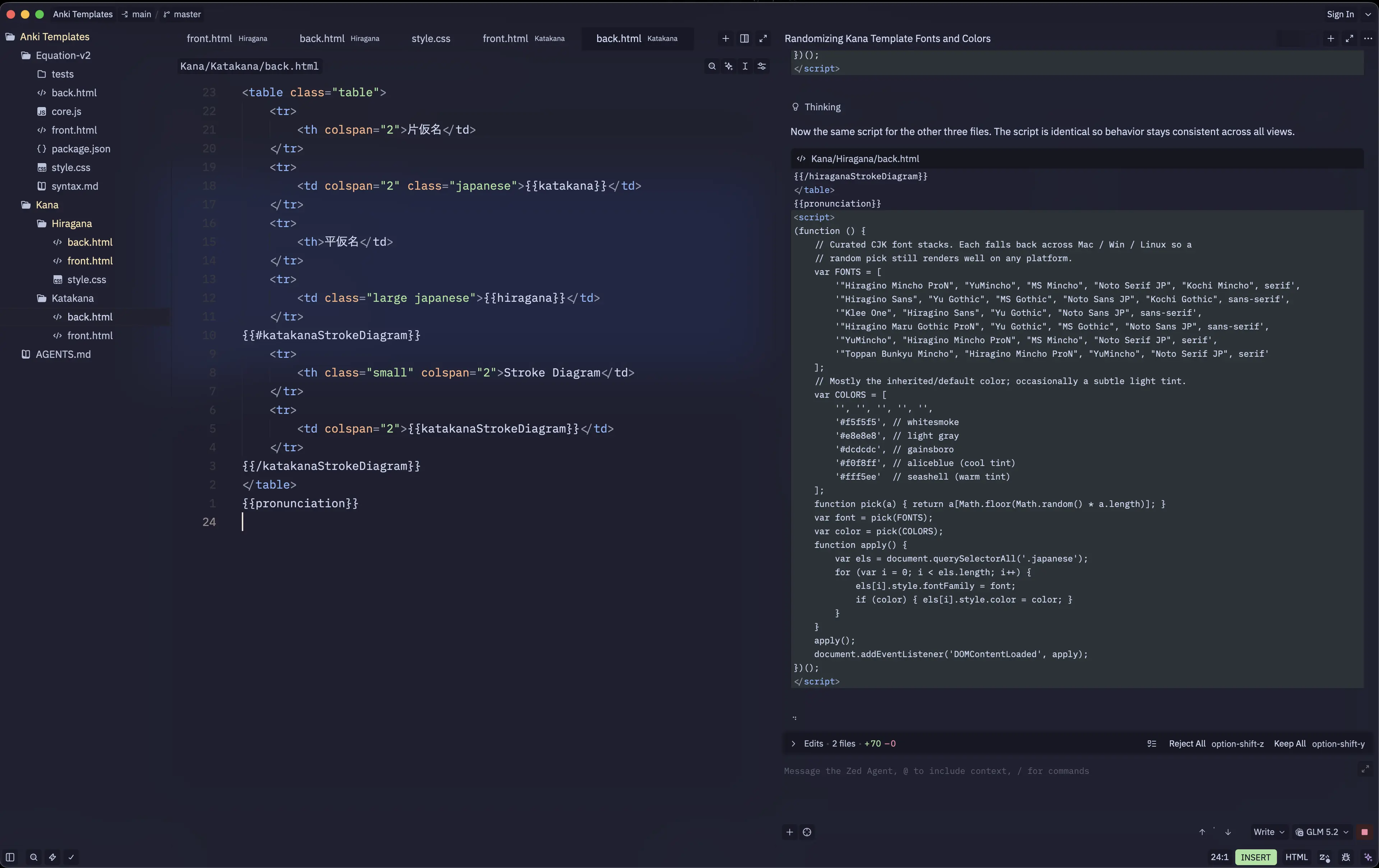Viewport: 1379px width, 868px height.
Task: Open the Zed edit prediction status icon
Action: click(x=1325, y=857)
